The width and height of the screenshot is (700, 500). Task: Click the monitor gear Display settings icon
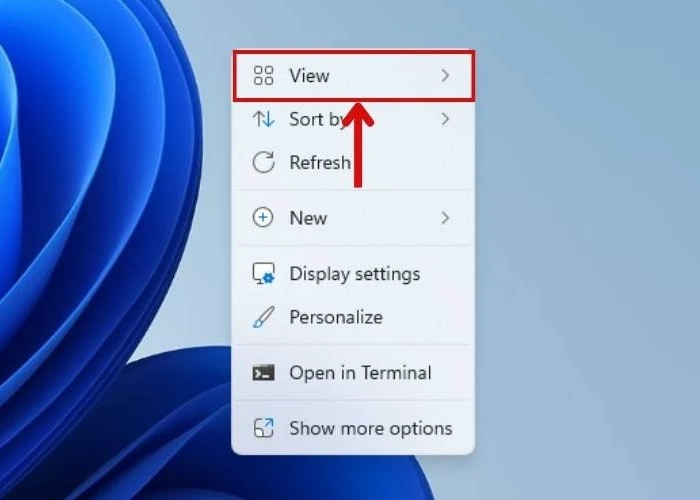click(x=263, y=274)
